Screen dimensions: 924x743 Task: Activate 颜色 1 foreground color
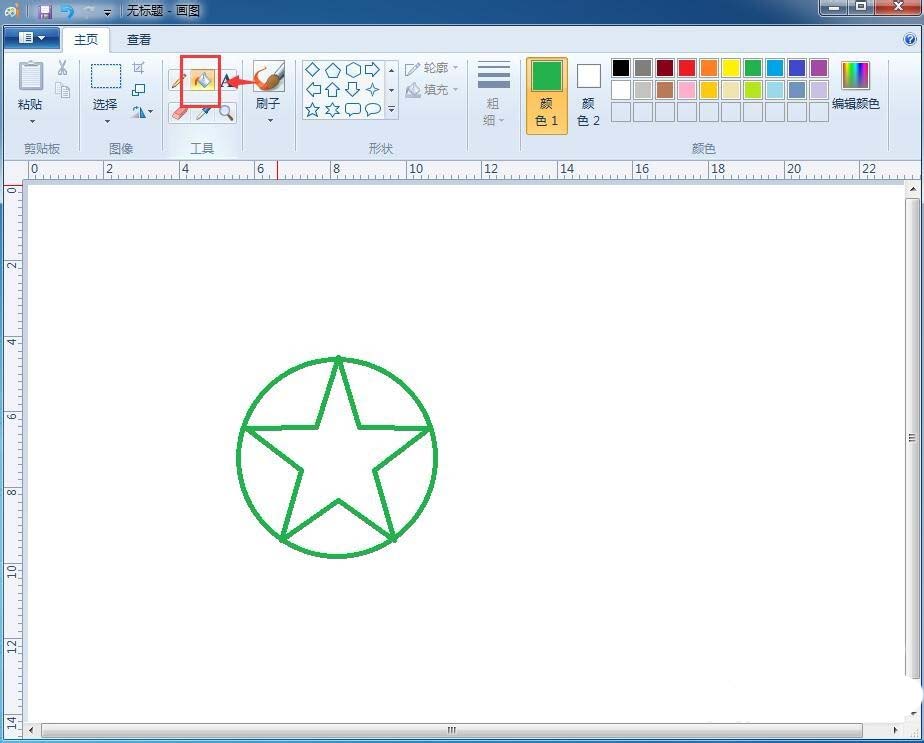point(546,95)
